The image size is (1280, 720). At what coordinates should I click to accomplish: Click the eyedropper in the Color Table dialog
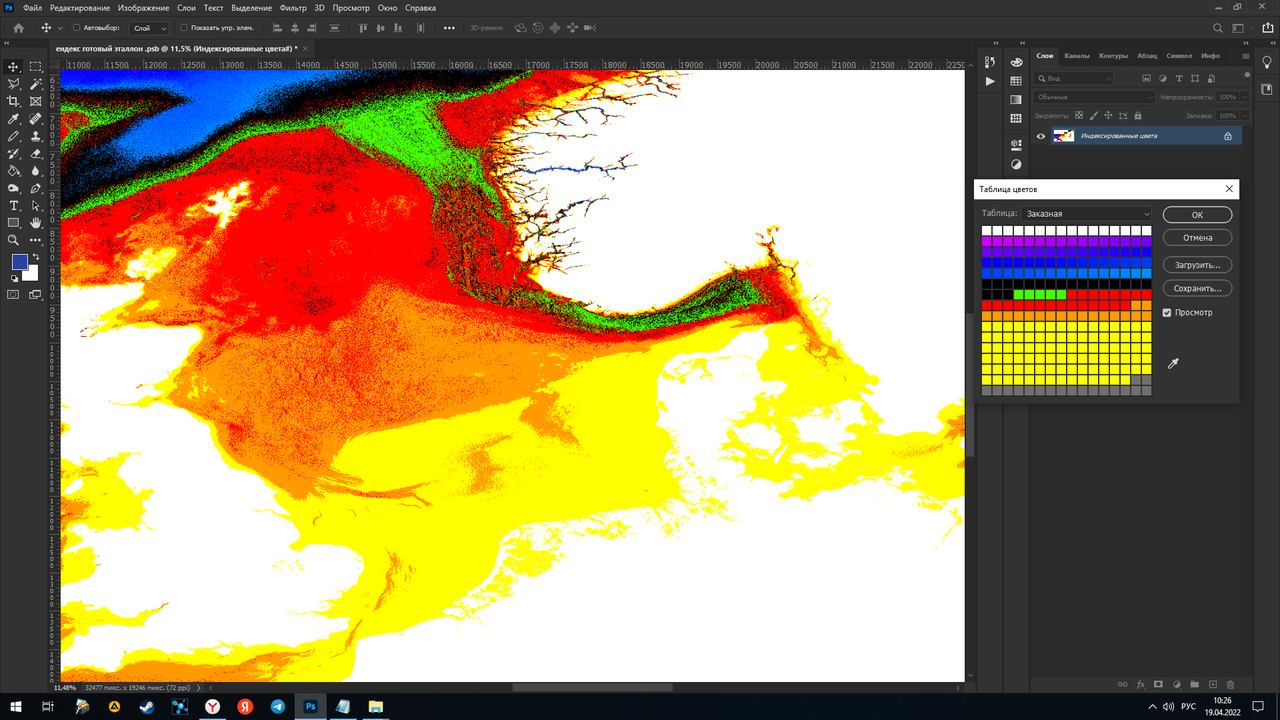(1174, 364)
